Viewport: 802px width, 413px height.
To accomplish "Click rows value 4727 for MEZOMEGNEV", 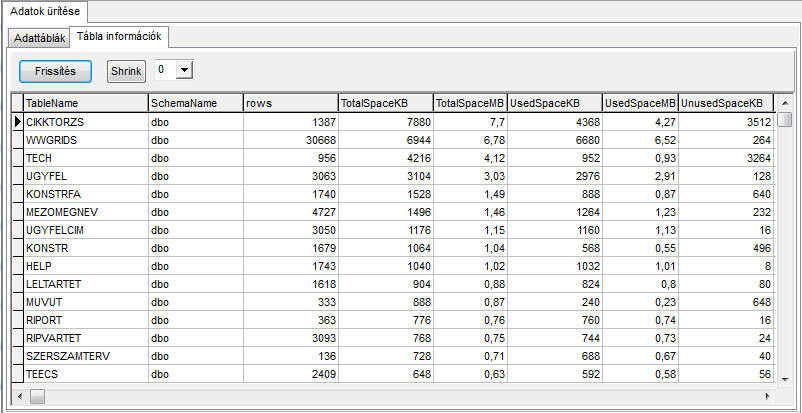I will pyautogui.click(x=291, y=212).
